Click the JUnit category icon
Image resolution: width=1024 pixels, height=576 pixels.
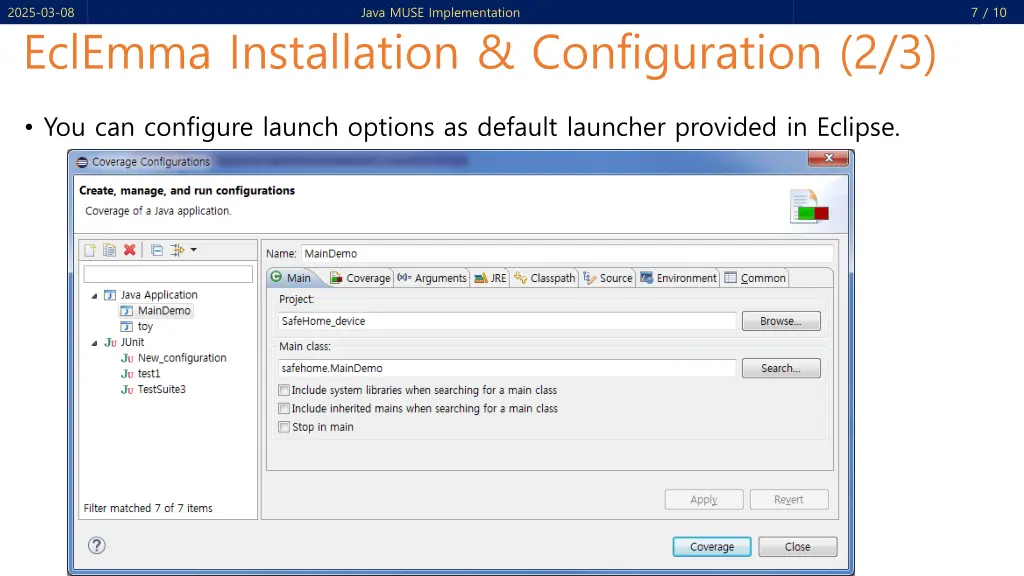tap(110, 342)
